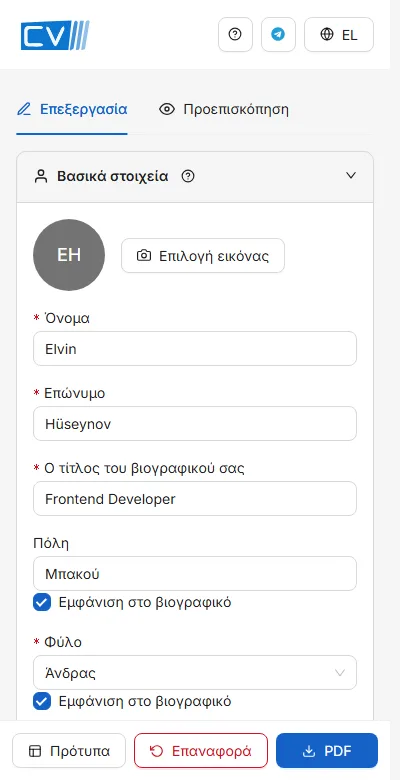Click camera icon in Επιλογή εικόνας
The height and width of the screenshot is (780, 400).
point(144,256)
